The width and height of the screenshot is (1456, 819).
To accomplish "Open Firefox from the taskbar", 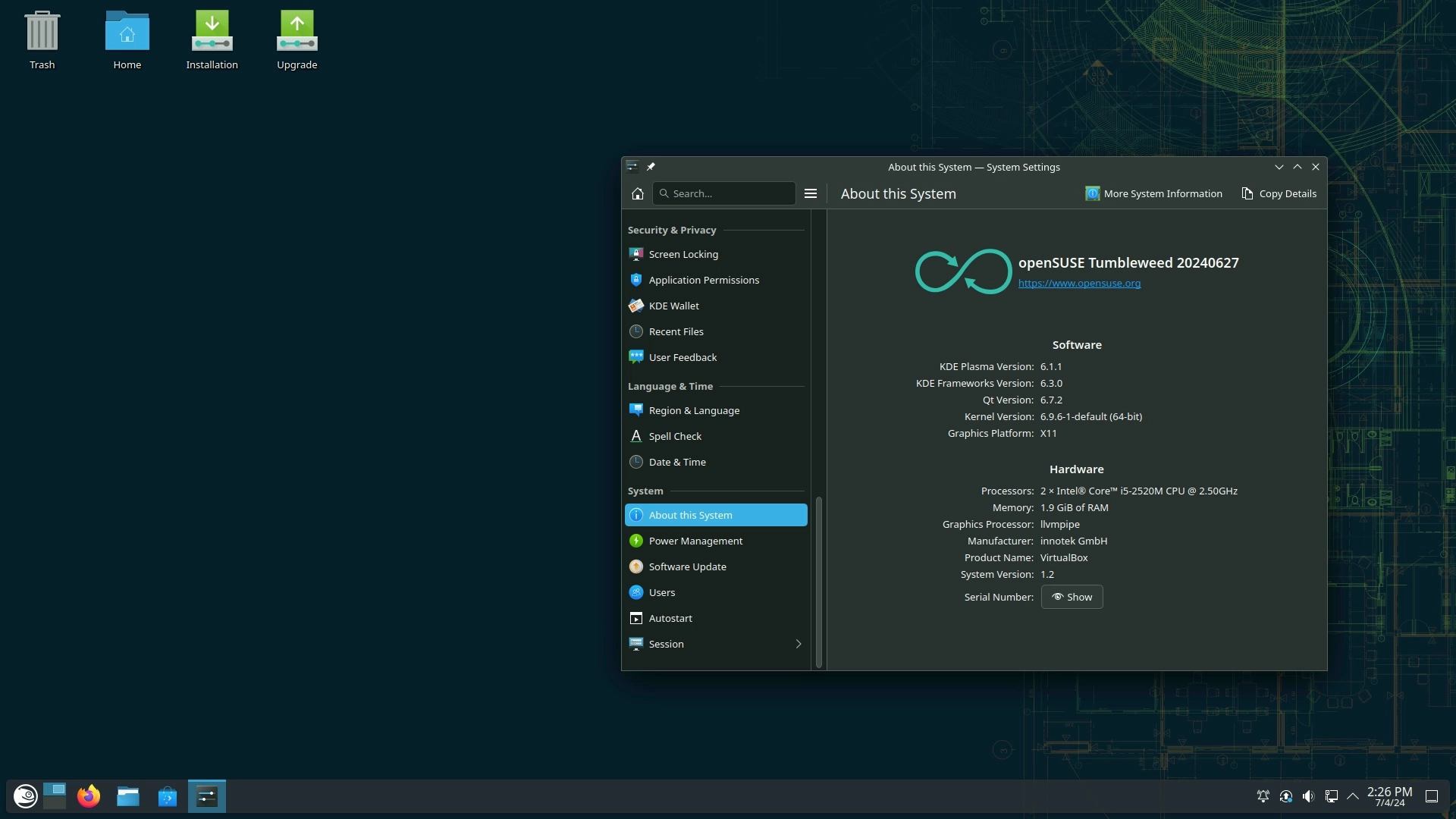I will pos(89,796).
